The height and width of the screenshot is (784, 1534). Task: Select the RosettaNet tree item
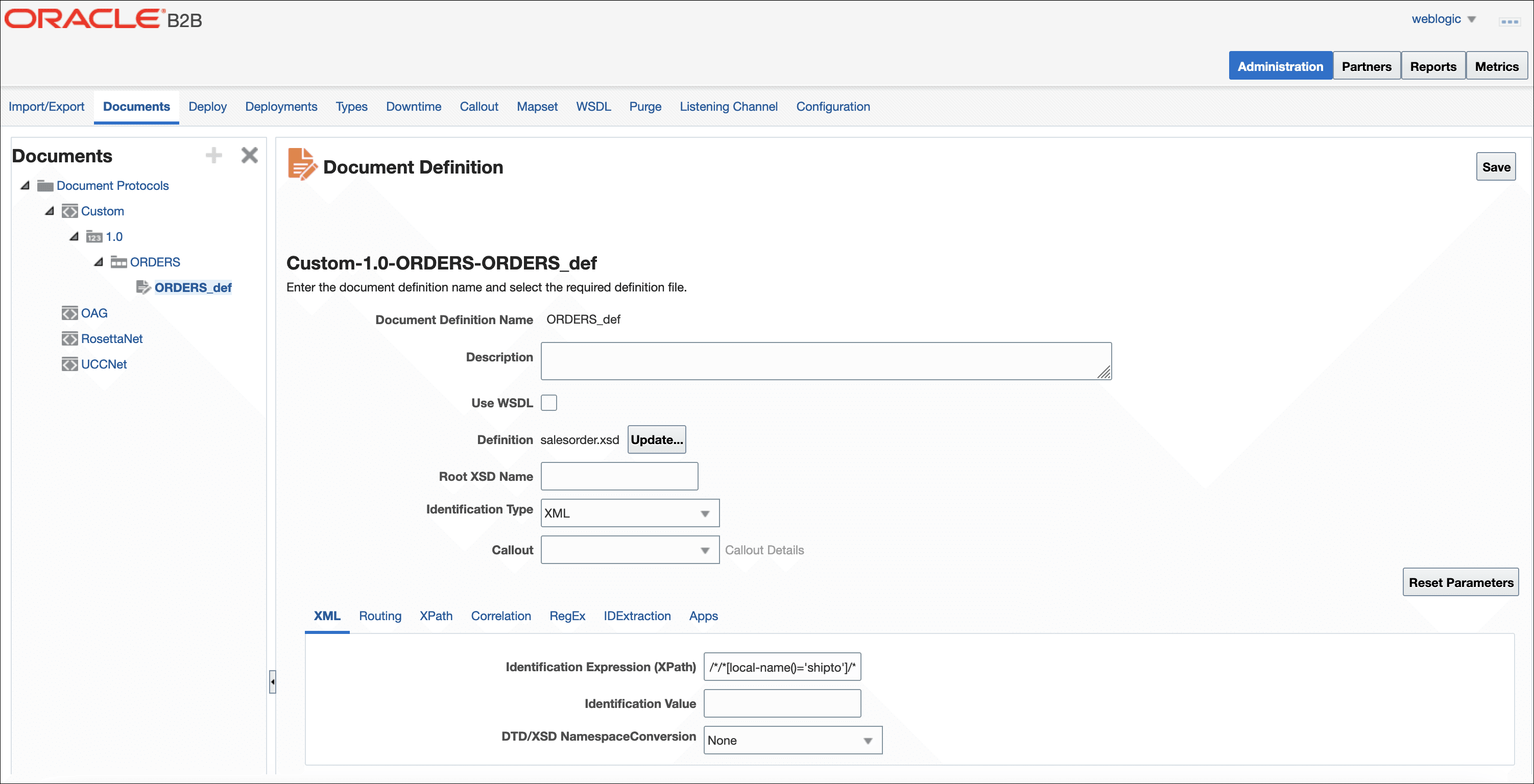pyautogui.click(x=112, y=339)
